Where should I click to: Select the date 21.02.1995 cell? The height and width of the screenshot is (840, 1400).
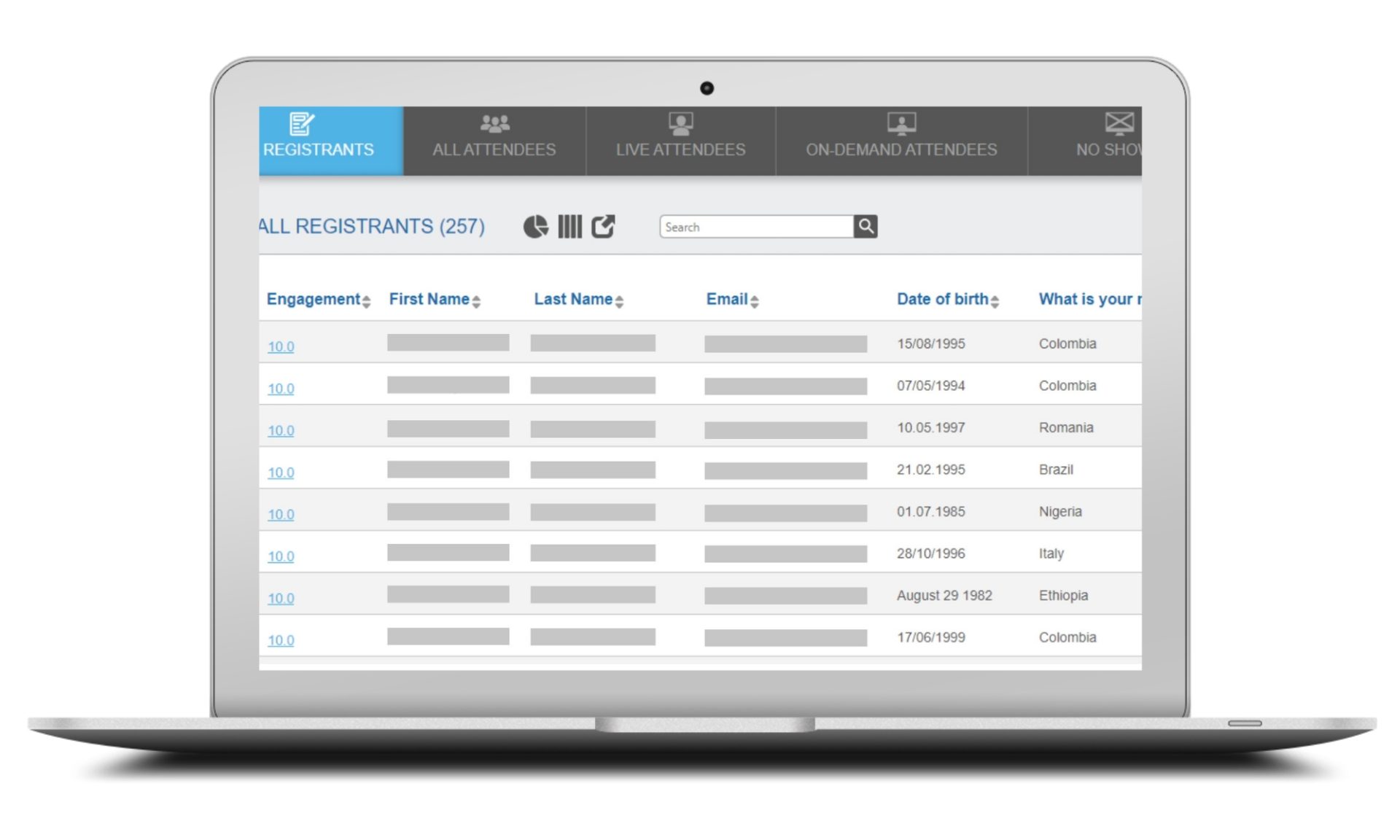(930, 470)
